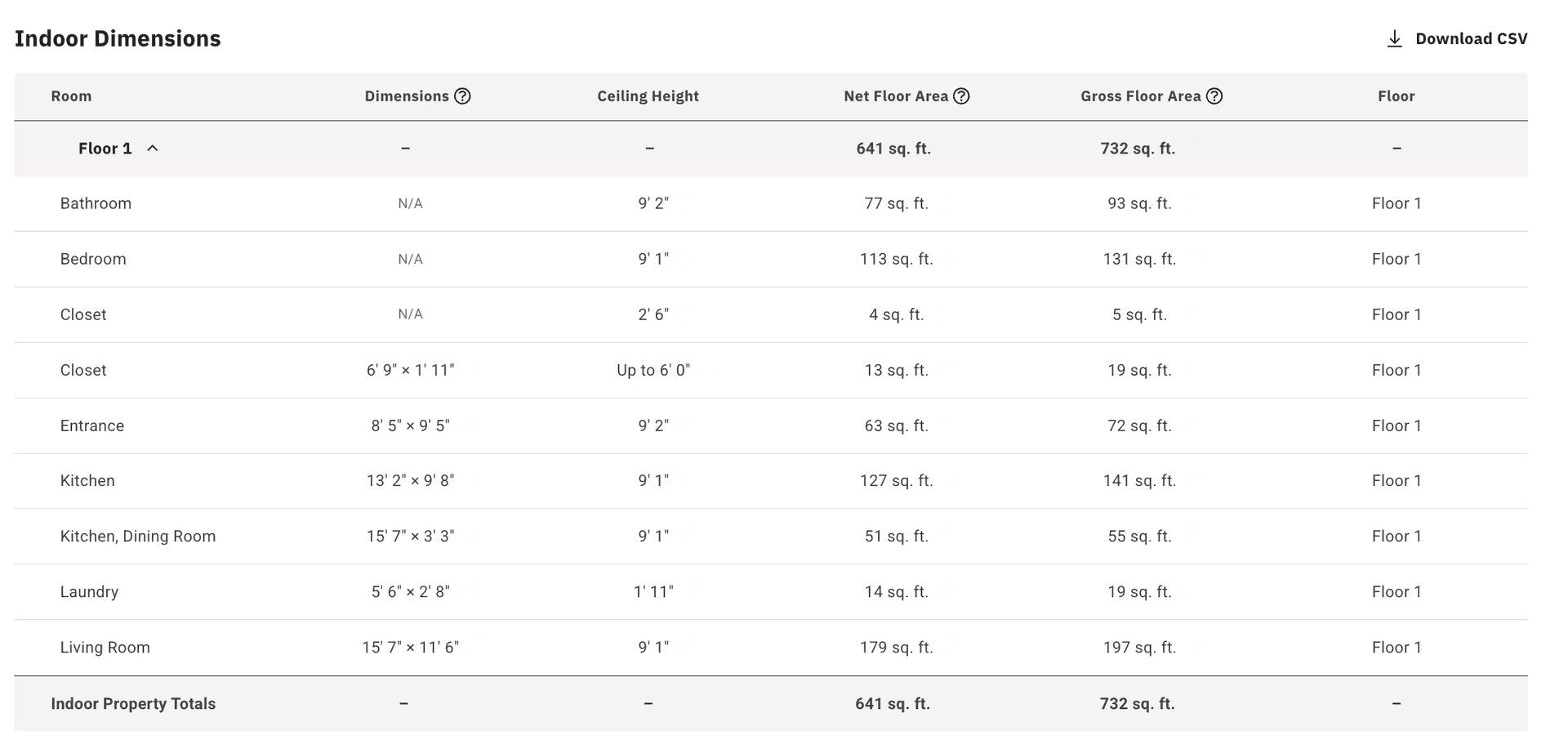This screenshot has height=744, width=1568.
Task: Click the 179 sq. ft. net area
Action: click(896, 648)
